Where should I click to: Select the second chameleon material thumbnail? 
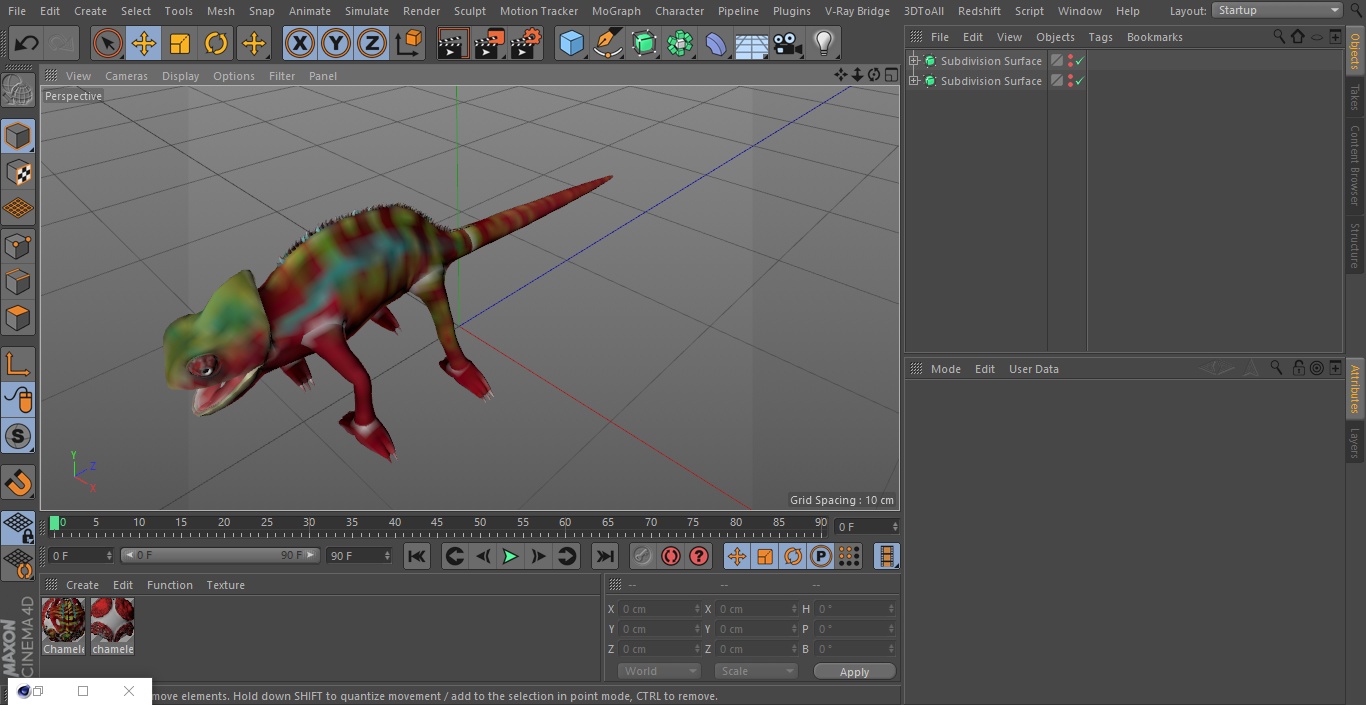pos(112,626)
